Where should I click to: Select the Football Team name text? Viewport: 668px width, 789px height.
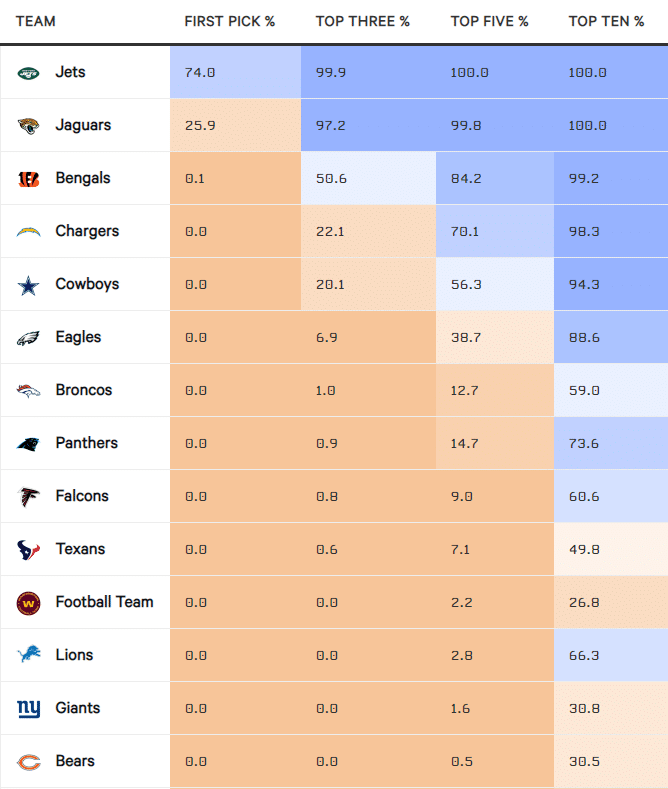pos(104,602)
